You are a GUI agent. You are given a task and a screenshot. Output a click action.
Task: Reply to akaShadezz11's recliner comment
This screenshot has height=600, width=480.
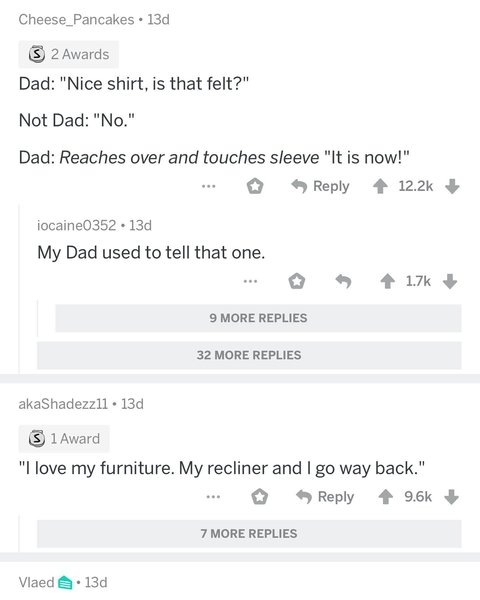click(325, 497)
